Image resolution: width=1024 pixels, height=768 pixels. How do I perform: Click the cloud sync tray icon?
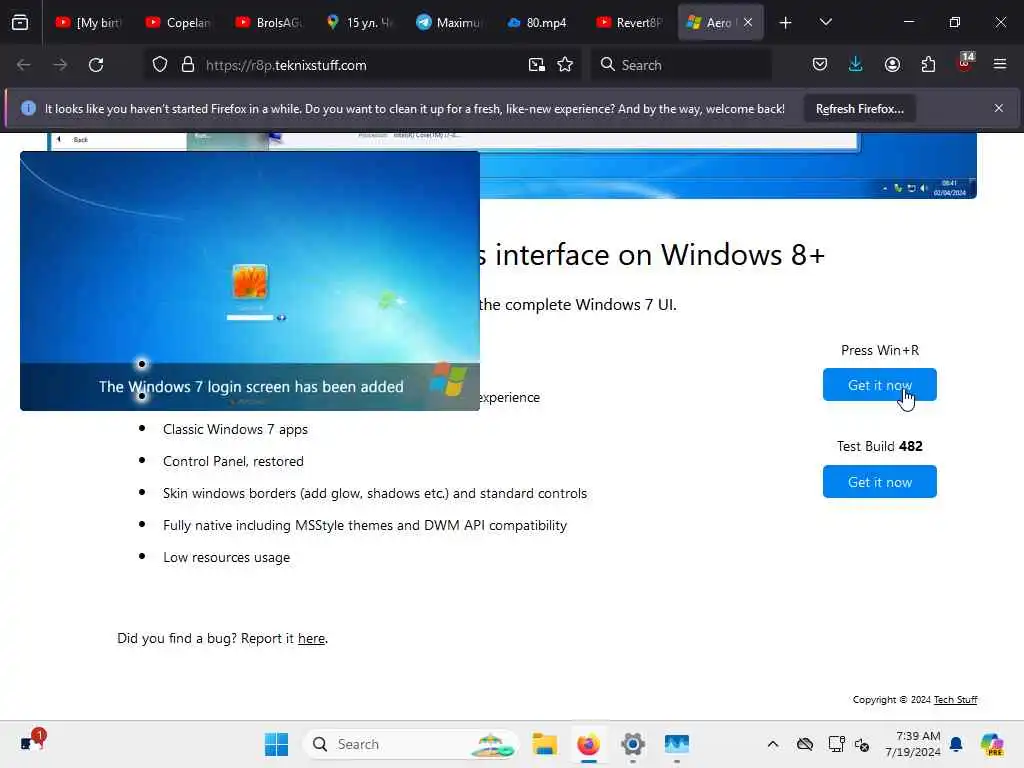(x=805, y=744)
